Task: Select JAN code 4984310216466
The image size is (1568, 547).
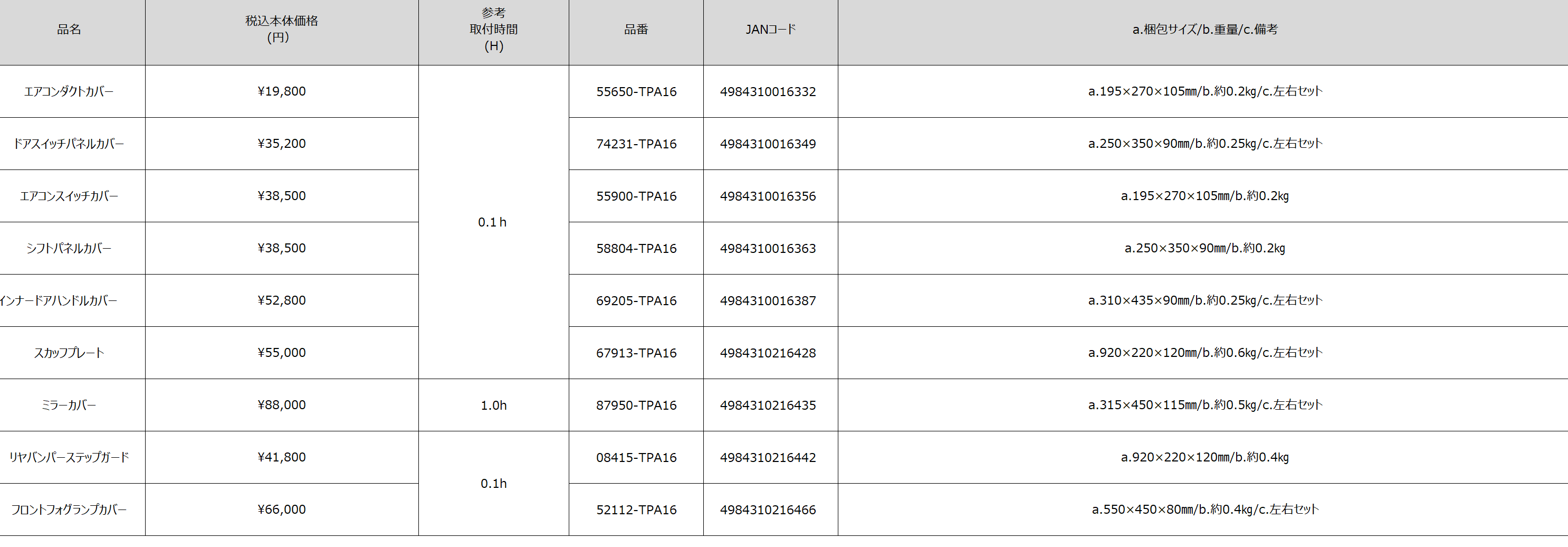Action: (x=768, y=510)
